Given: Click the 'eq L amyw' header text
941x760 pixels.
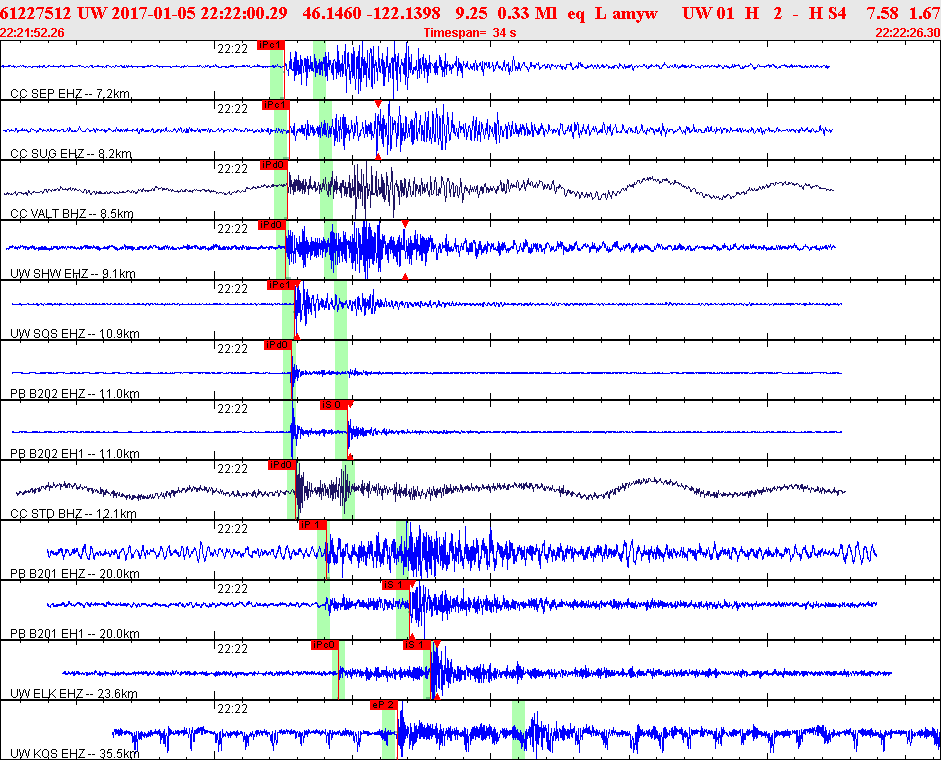Looking at the screenshot, I should pos(613,13).
